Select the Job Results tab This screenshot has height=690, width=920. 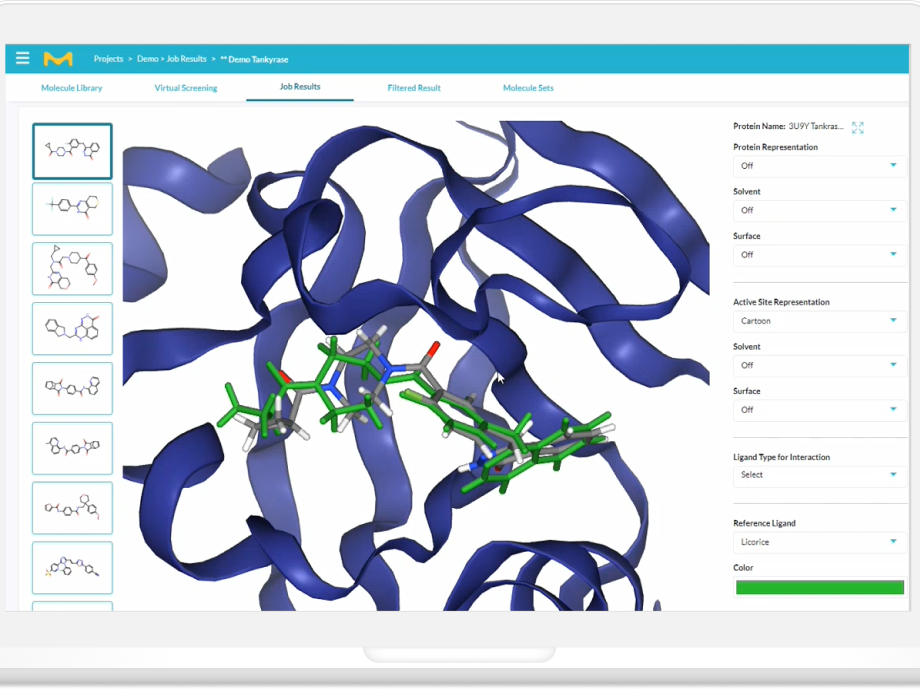(300, 87)
